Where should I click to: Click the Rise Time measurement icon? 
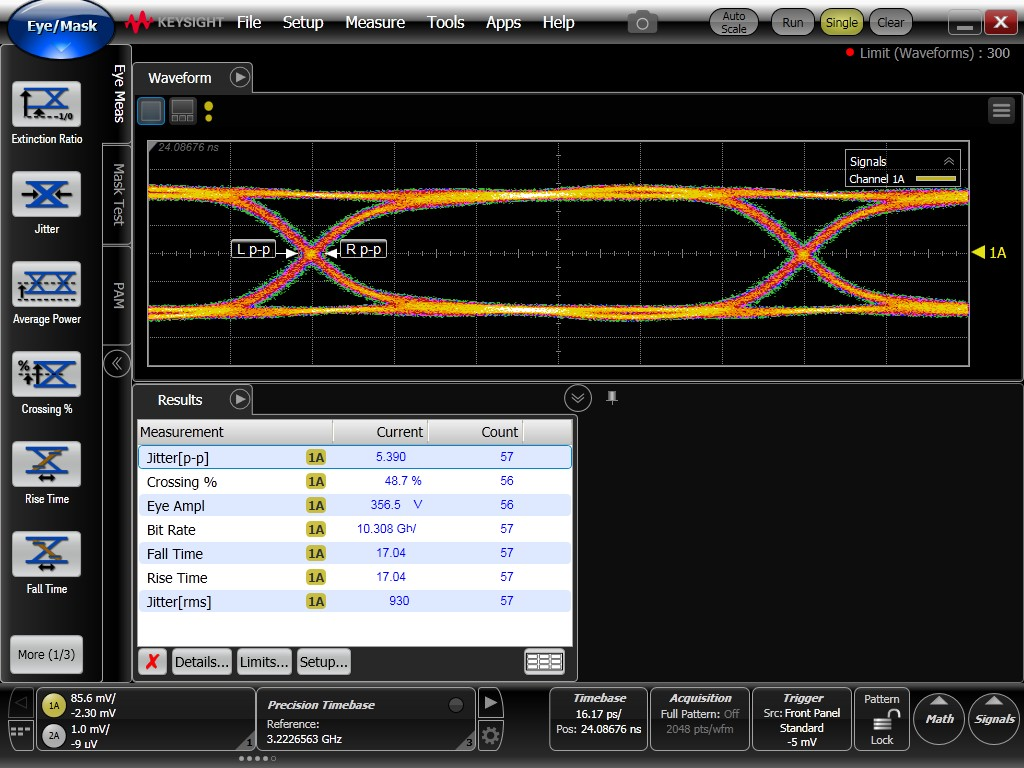pyautogui.click(x=46, y=464)
